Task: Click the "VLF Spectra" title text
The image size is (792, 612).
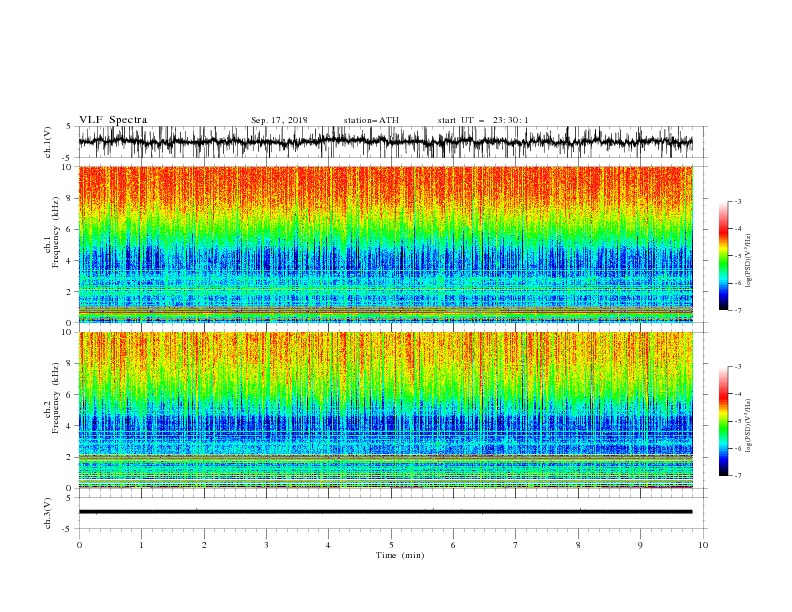Action: [x=113, y=120]
